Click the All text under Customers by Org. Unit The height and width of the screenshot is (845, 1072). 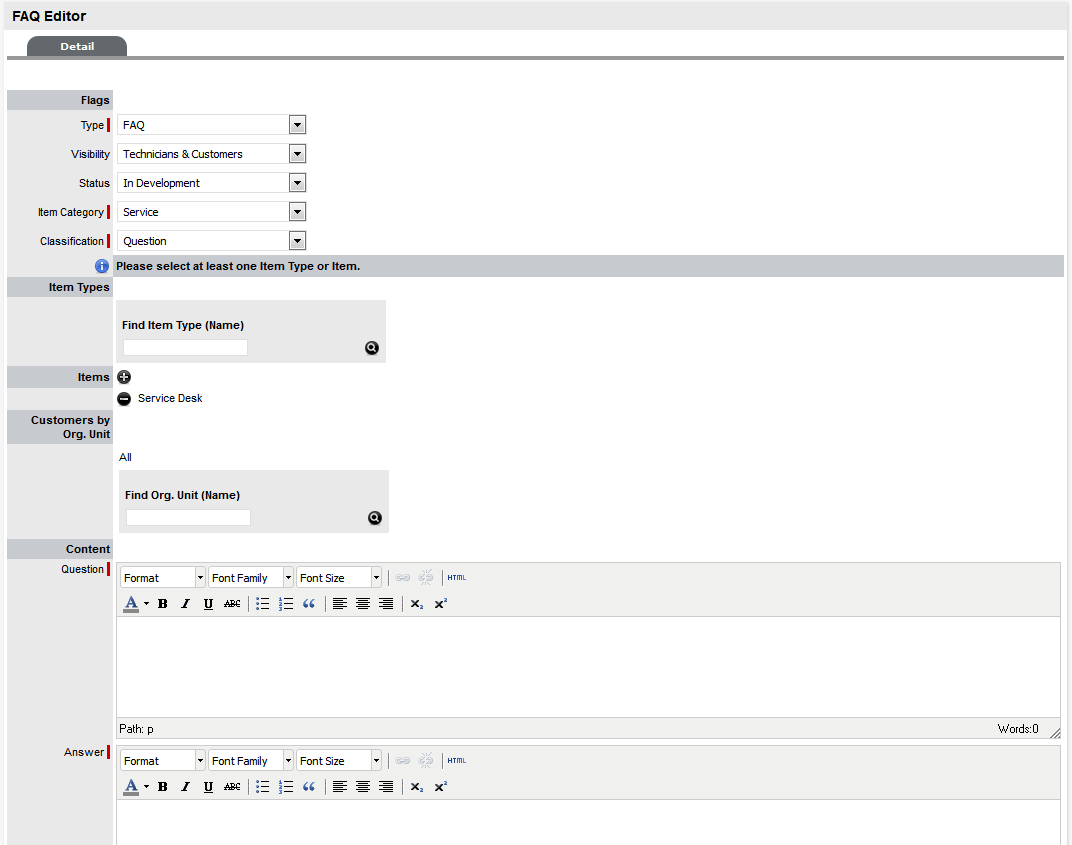125,457
